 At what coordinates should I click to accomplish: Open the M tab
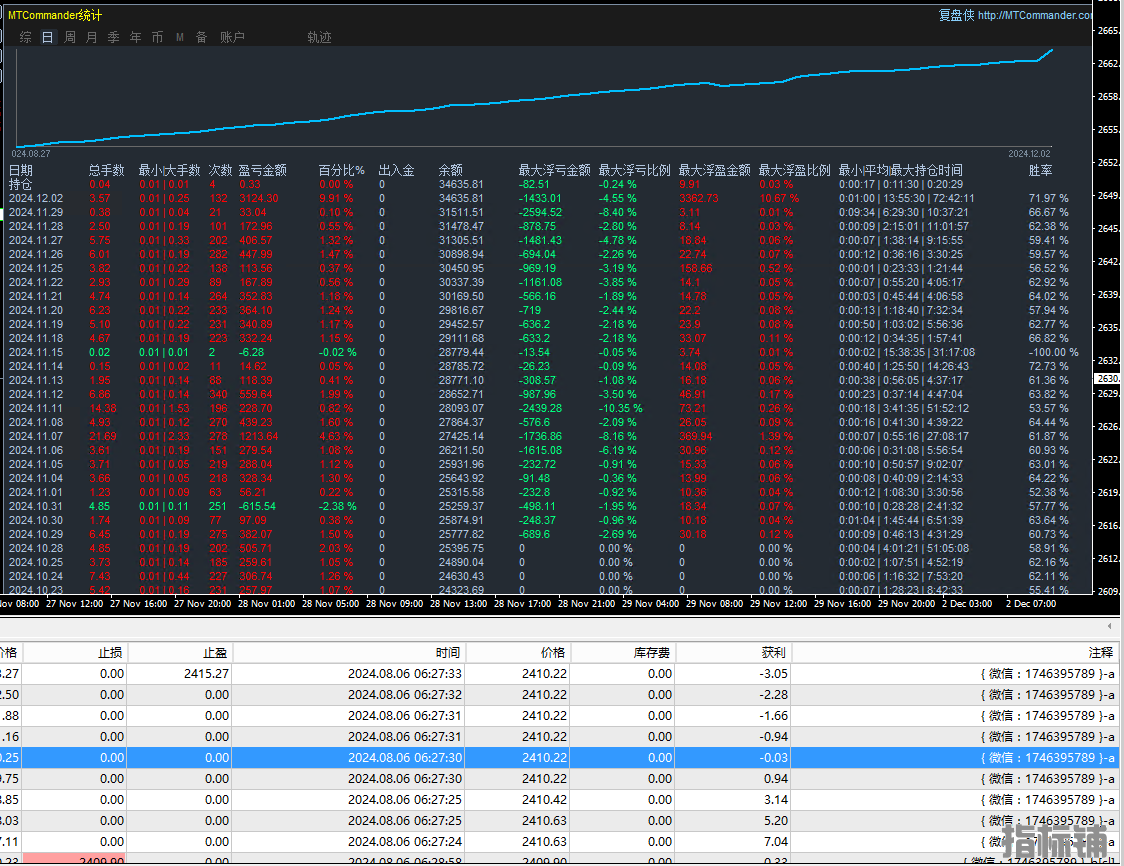click(180, 37)
